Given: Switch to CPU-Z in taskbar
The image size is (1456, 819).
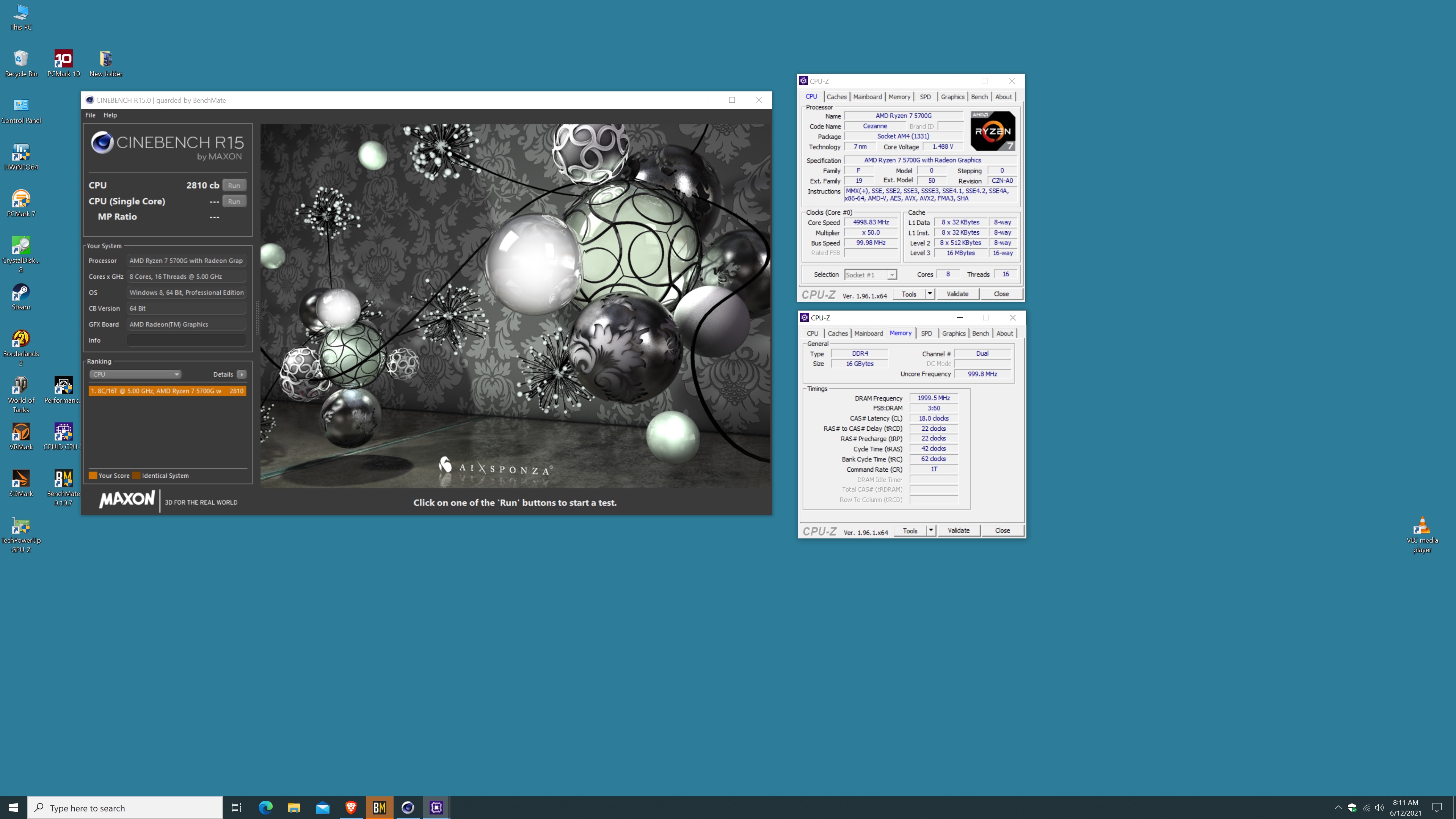Looking at the screenshot, I should click(x=436, y=808).
